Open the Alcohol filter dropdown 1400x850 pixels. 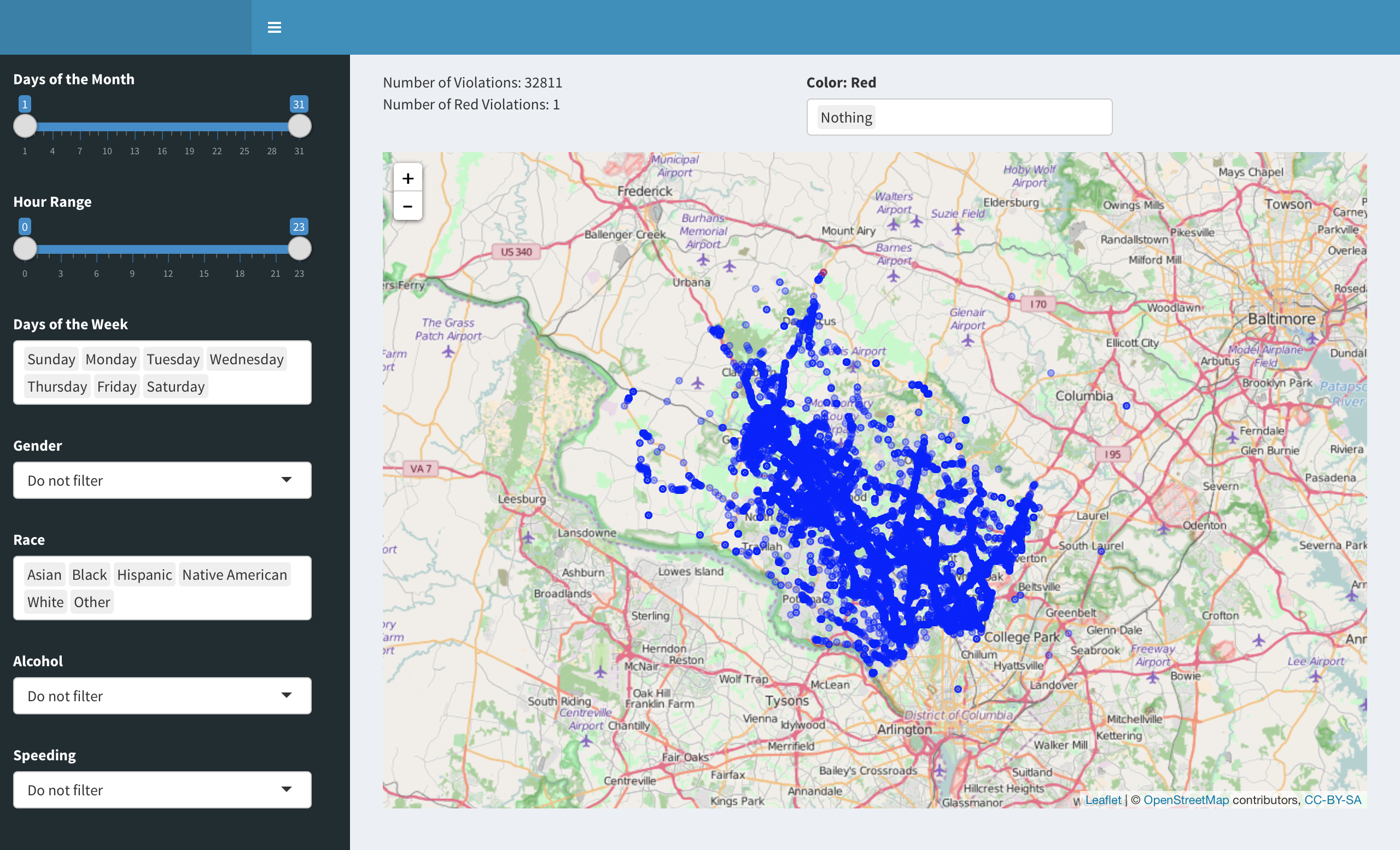tap(162, 695)
